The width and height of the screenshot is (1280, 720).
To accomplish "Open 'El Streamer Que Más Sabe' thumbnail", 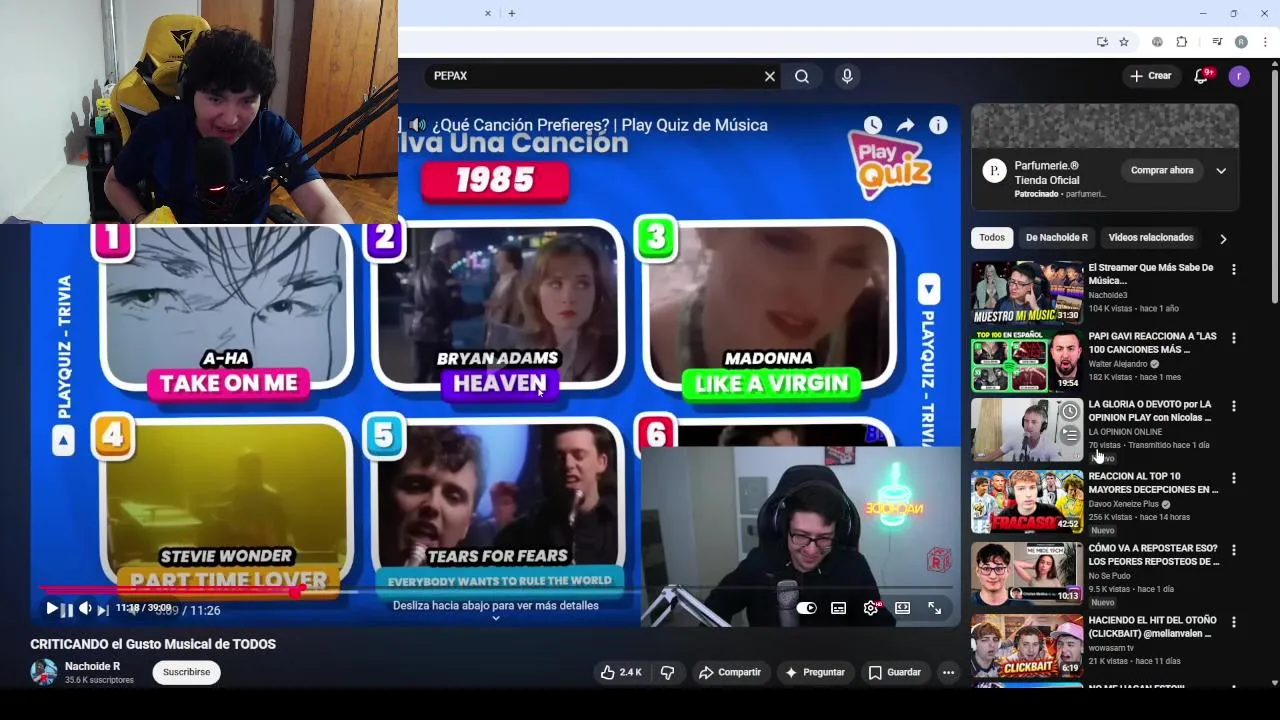I will point(1027,292).
